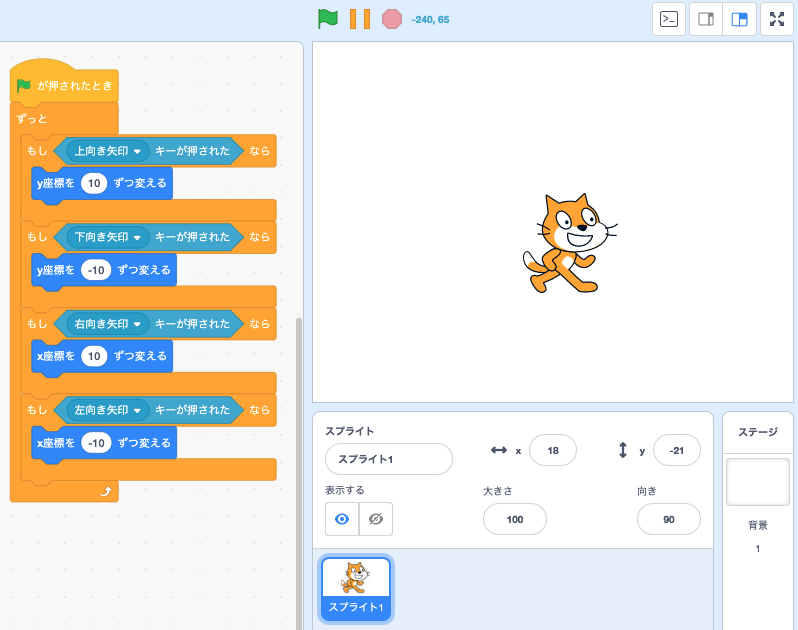
Task: Switch to small stage layout icon
Action: [706, 19]
